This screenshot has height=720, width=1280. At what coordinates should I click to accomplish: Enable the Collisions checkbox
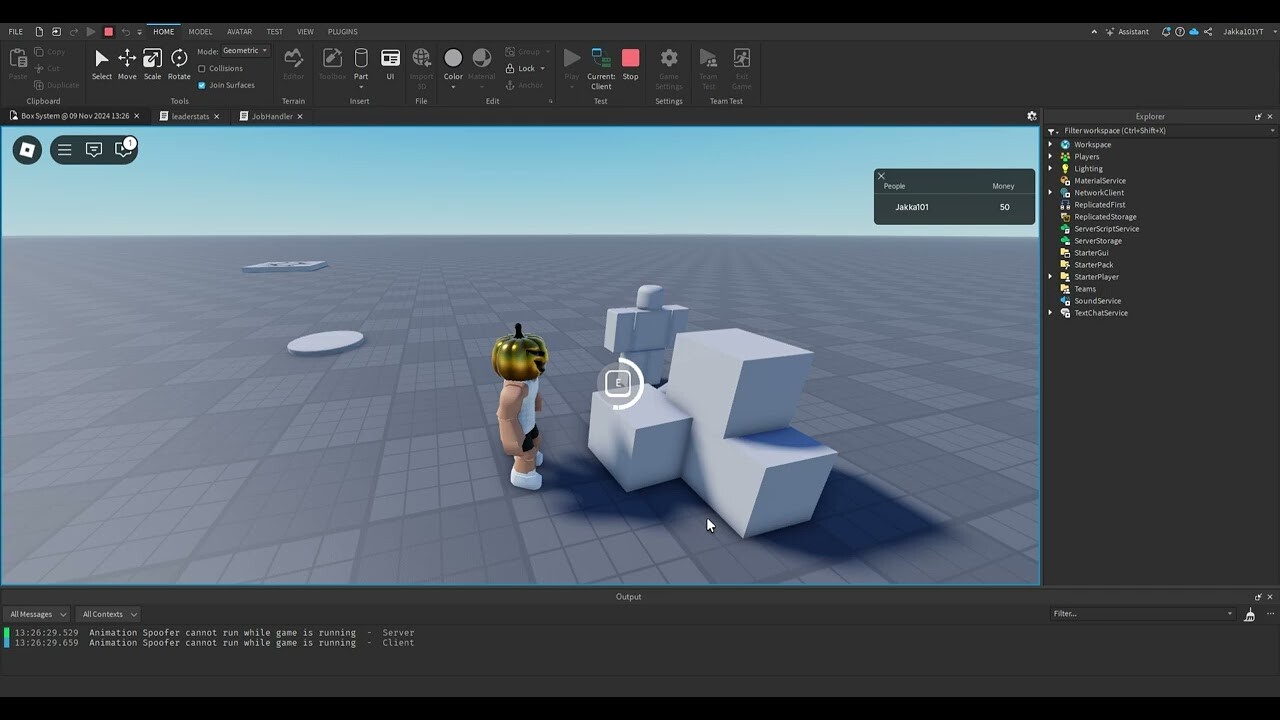click(x=204, y=68)
